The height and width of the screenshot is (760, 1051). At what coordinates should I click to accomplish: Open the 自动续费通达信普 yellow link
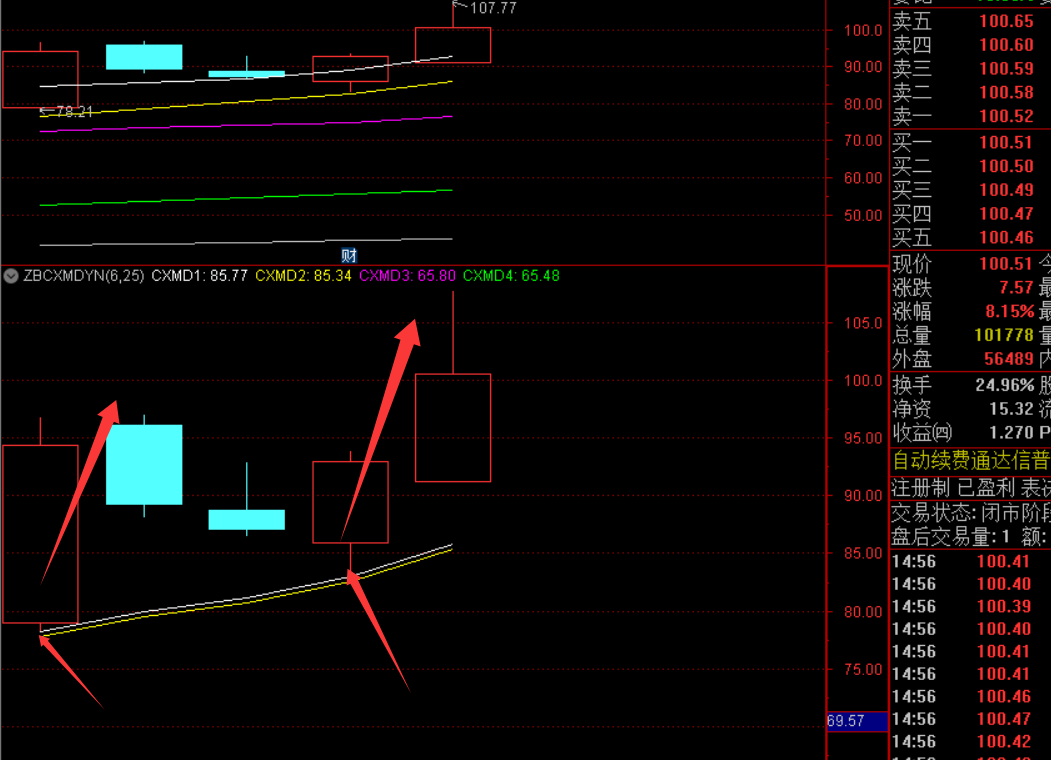click(971, 461)
